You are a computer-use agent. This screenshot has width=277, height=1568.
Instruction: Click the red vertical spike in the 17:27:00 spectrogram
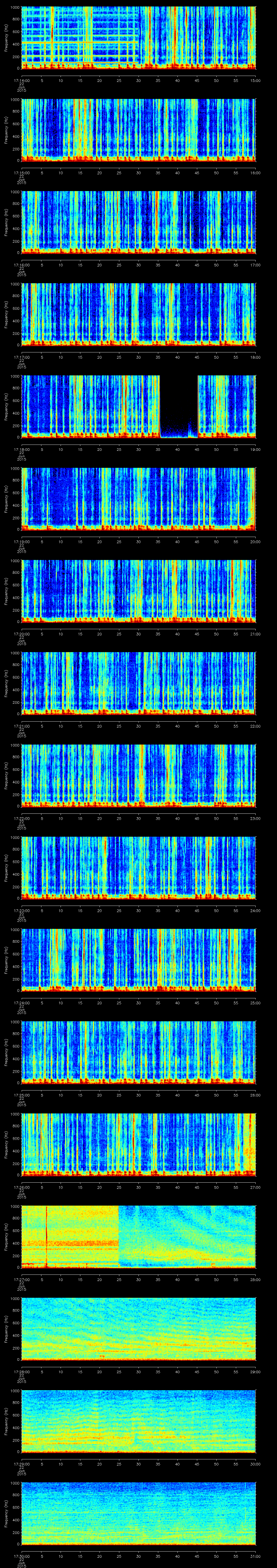click(47, 1236)
